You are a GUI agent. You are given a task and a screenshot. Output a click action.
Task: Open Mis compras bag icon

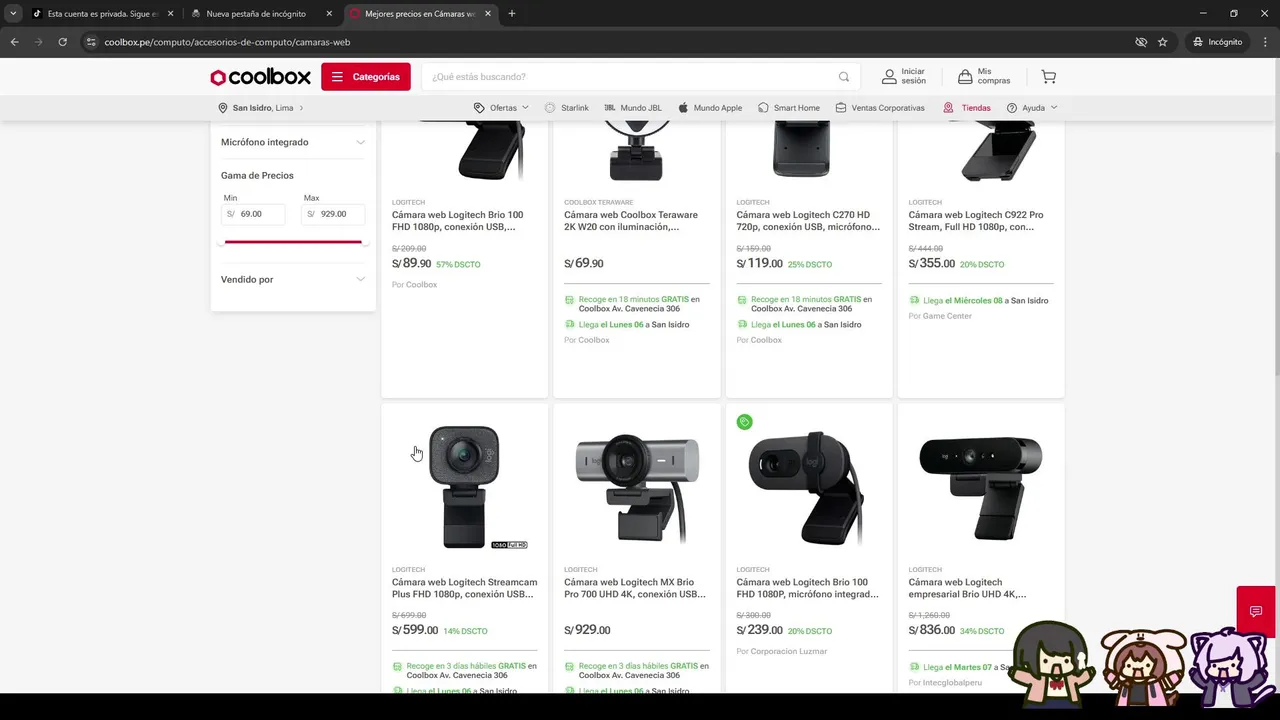pyautogui.click(x=965, y=77)
